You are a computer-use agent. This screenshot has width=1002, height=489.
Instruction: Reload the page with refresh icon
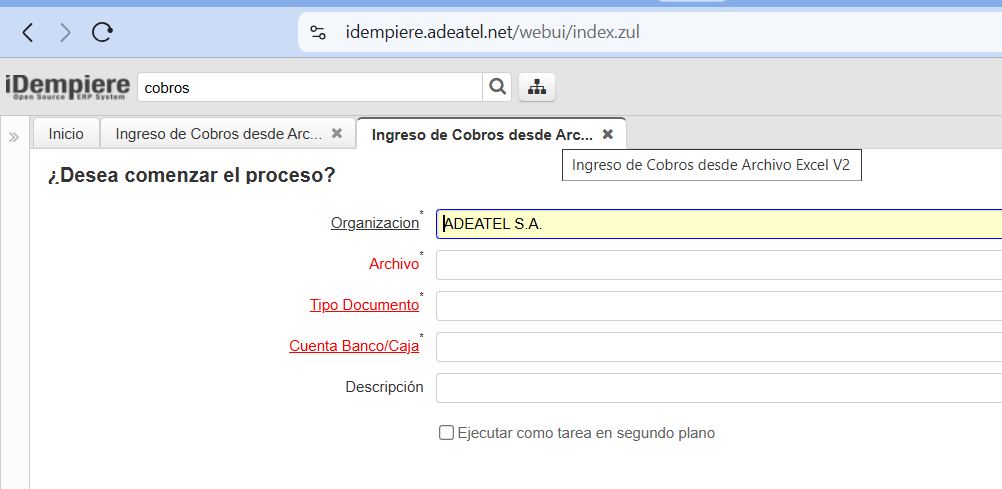click(102, 32)
